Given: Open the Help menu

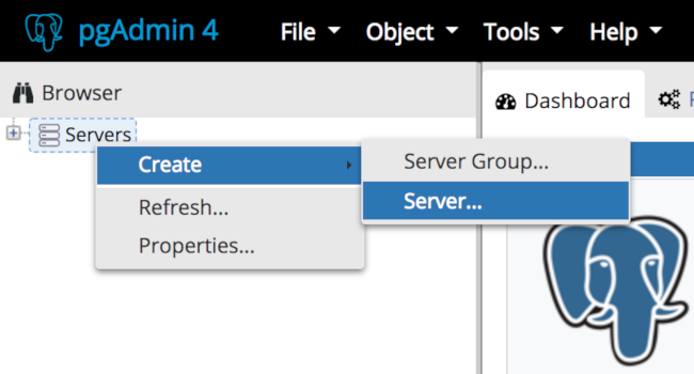Looking at the screenshot, I should point(625,32).
